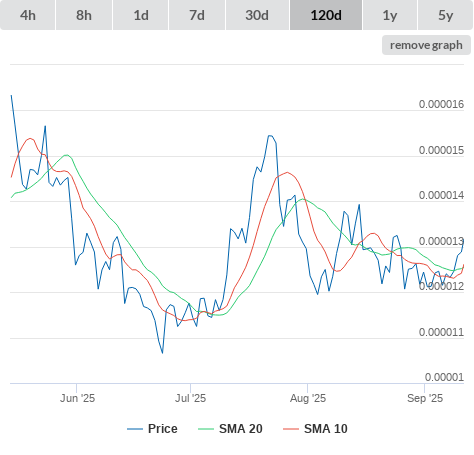Switch to the 8h time range

pyautogui.click(x=84, y=15)
